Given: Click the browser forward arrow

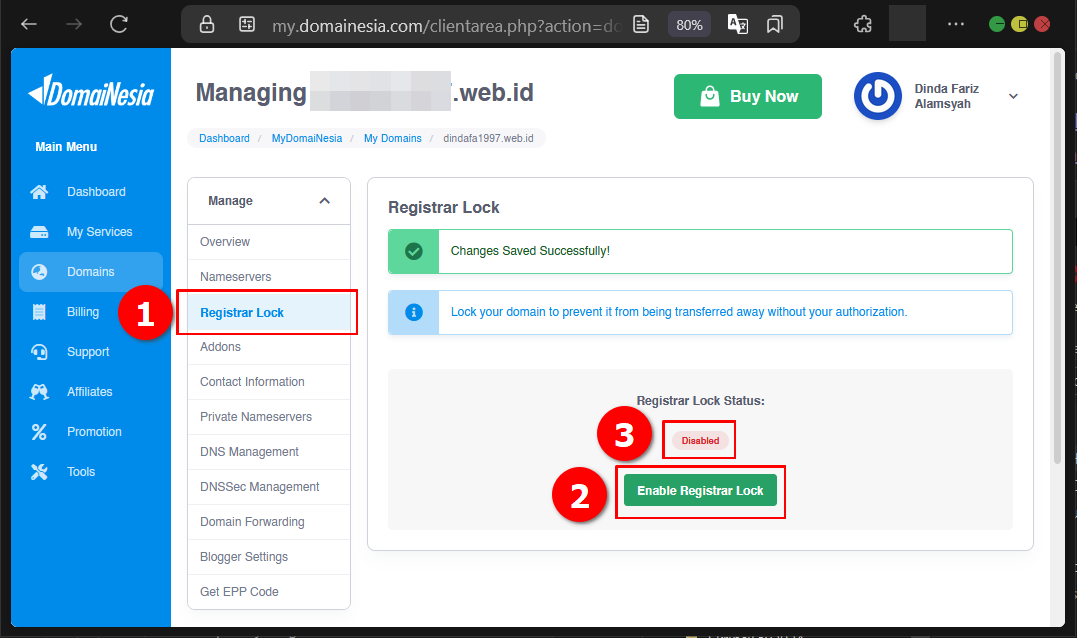Looking at the screenshot, I should 73,25.
